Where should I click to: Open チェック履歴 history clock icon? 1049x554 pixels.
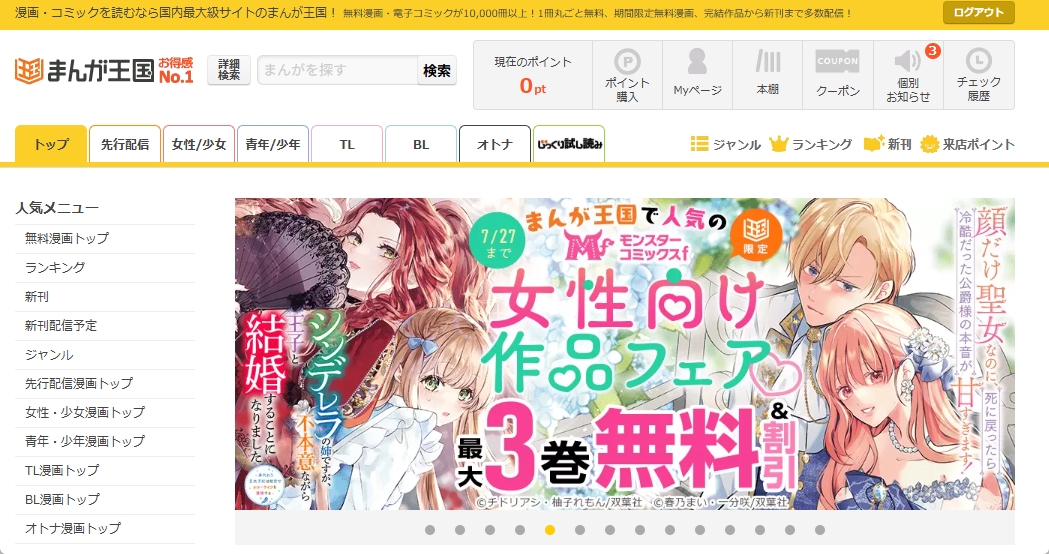[979, 75]
